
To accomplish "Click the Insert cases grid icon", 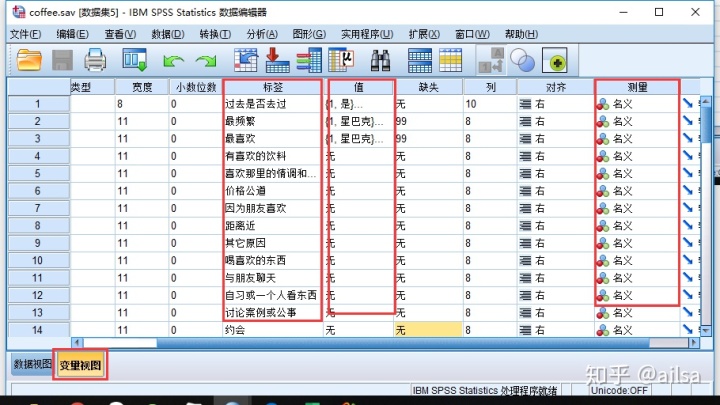I will click(420, 60).
